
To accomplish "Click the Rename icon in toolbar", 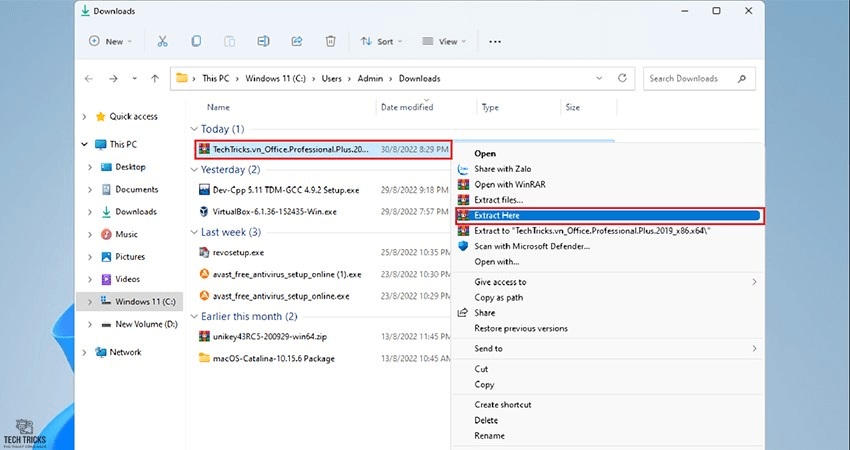I will click(x=263, y=41).
